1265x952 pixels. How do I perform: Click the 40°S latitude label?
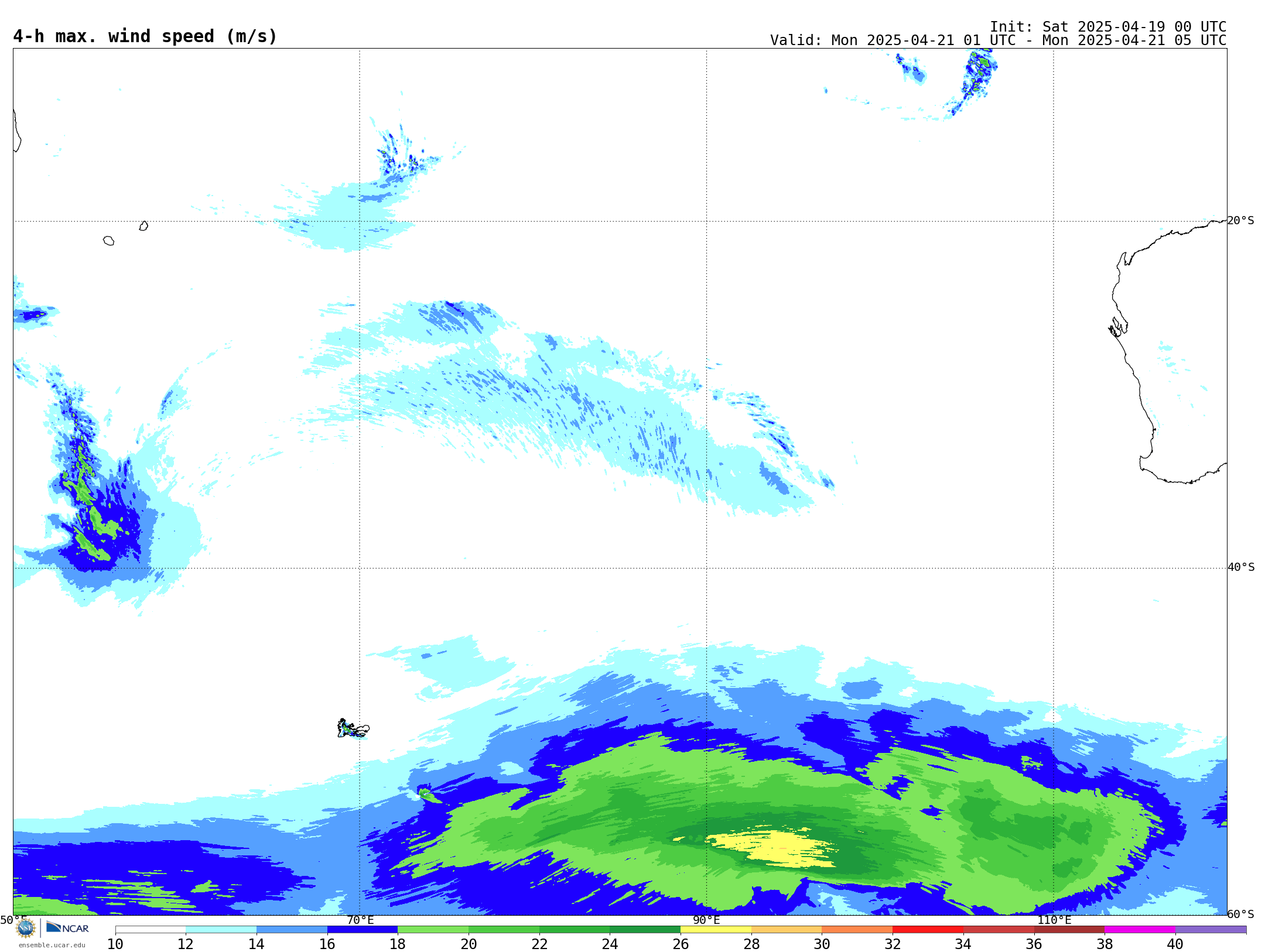pyautogui.click(x=1241, y=567)
